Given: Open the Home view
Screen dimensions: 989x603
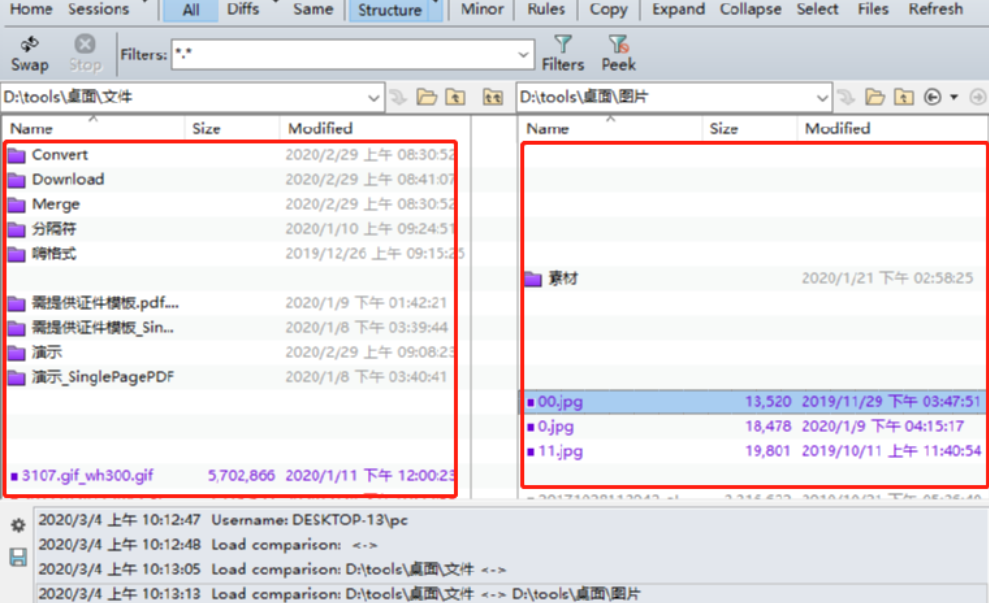Looking at the screenshot, I should coord(31,9).
